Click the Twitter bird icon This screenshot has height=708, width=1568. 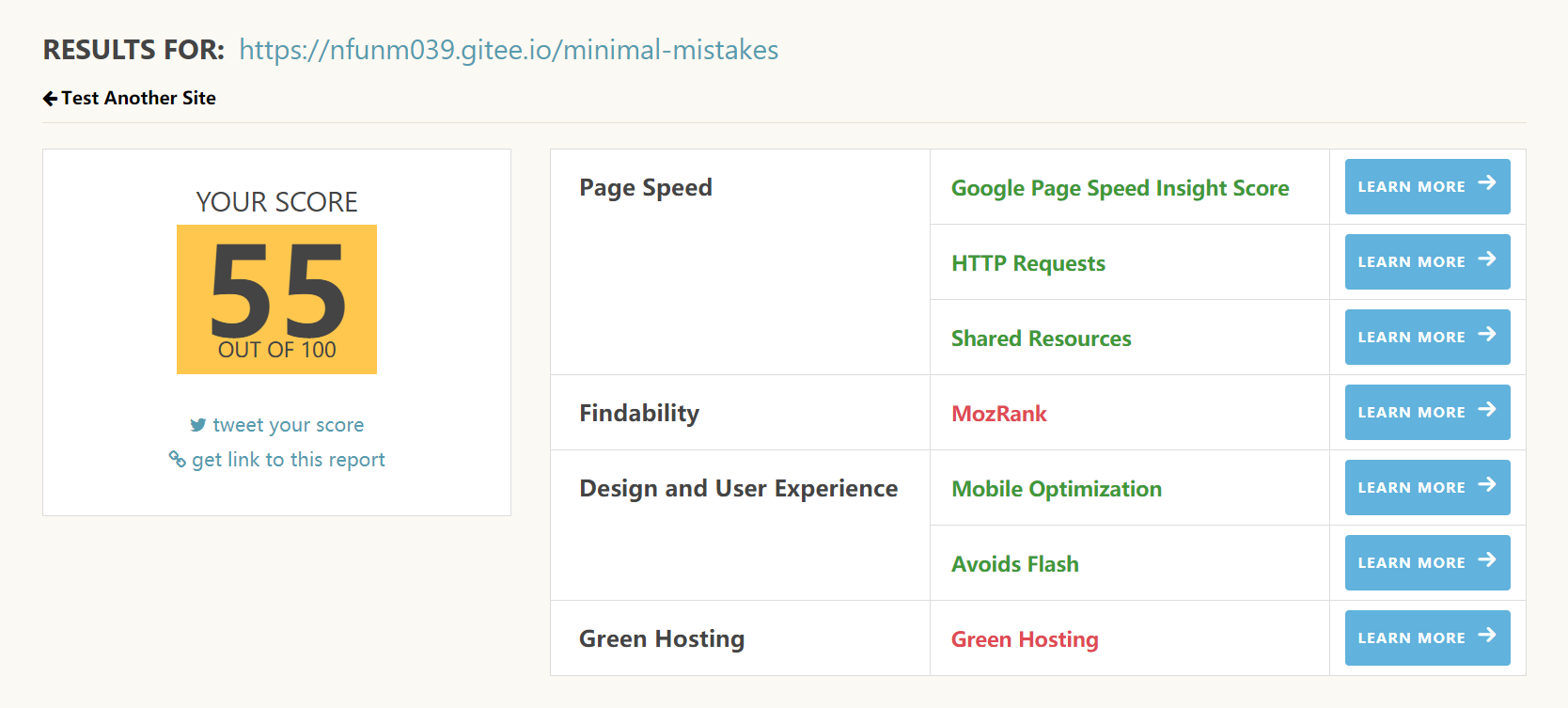click(x=197, y=425)
